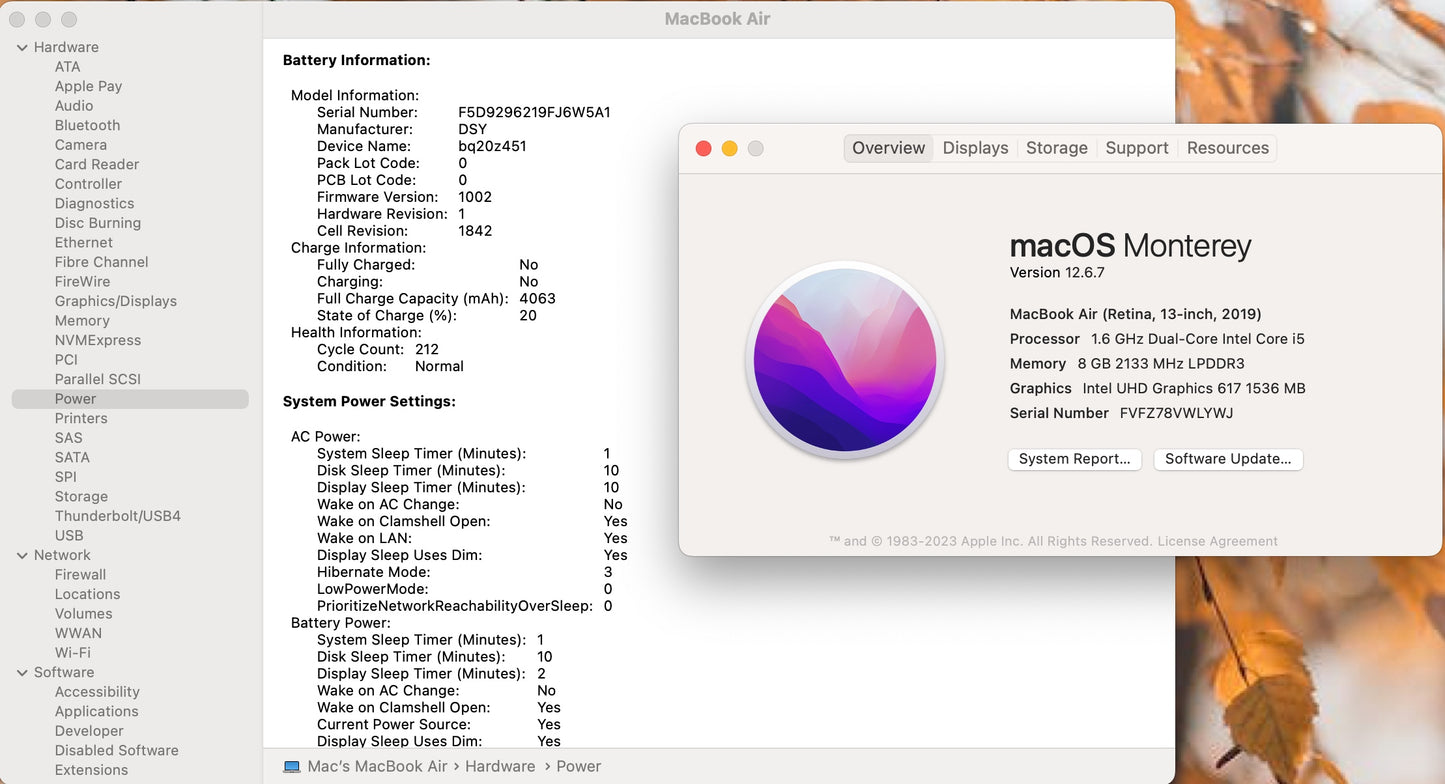This screenshot has width=1445, height=784.
Task: Minimize the About This Mac window
Action: point(729,148)
